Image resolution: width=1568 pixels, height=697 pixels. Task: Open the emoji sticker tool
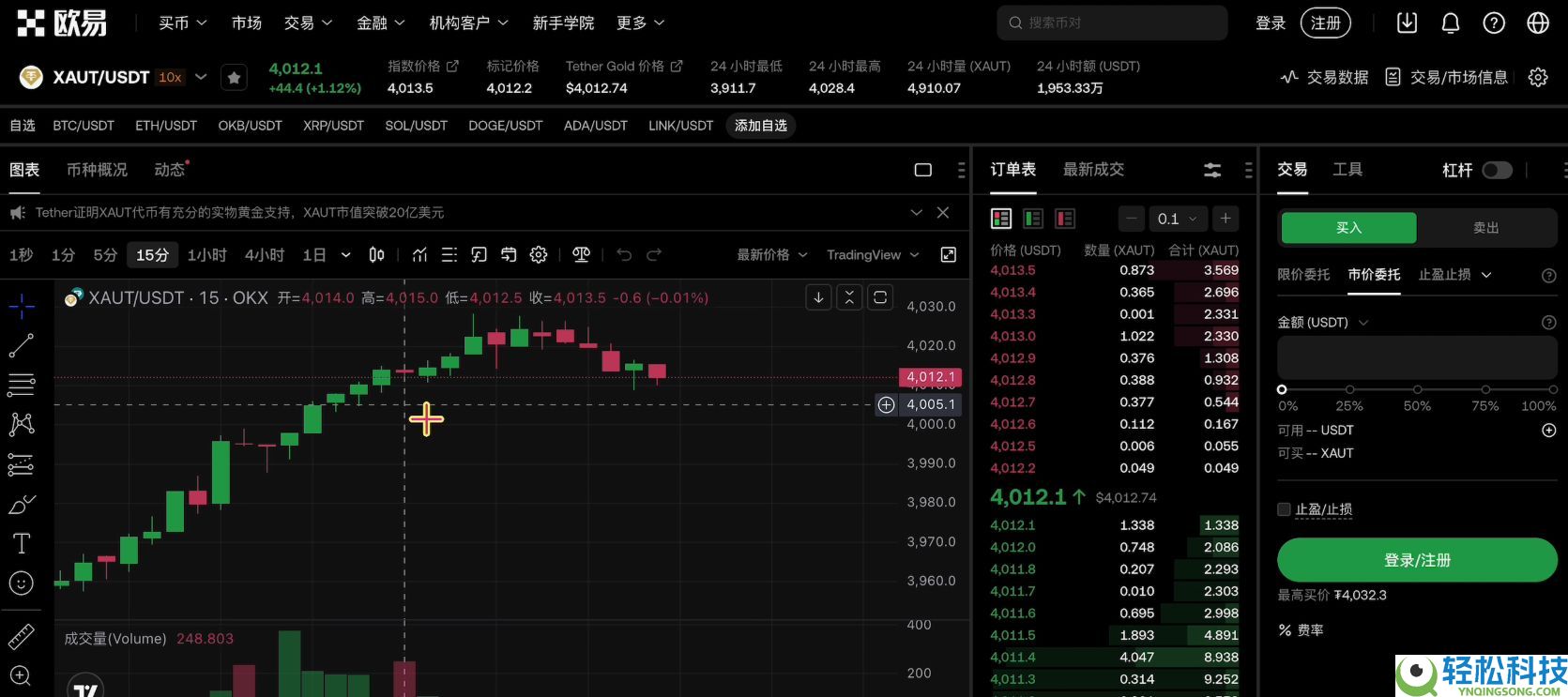click(x=22, y=583)
